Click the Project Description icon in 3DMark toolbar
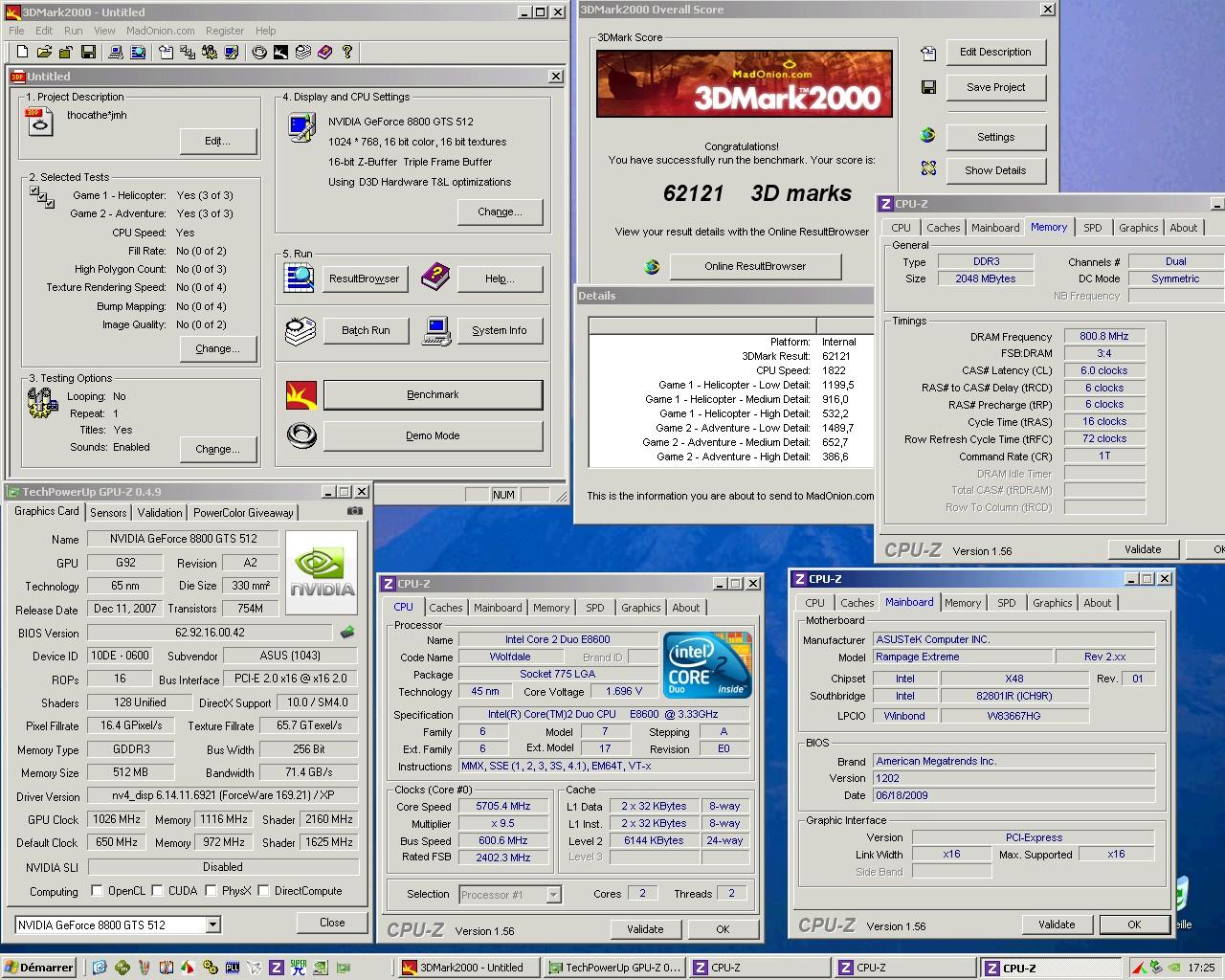This screenshot has height=980, width=1225. coord(166,52)
